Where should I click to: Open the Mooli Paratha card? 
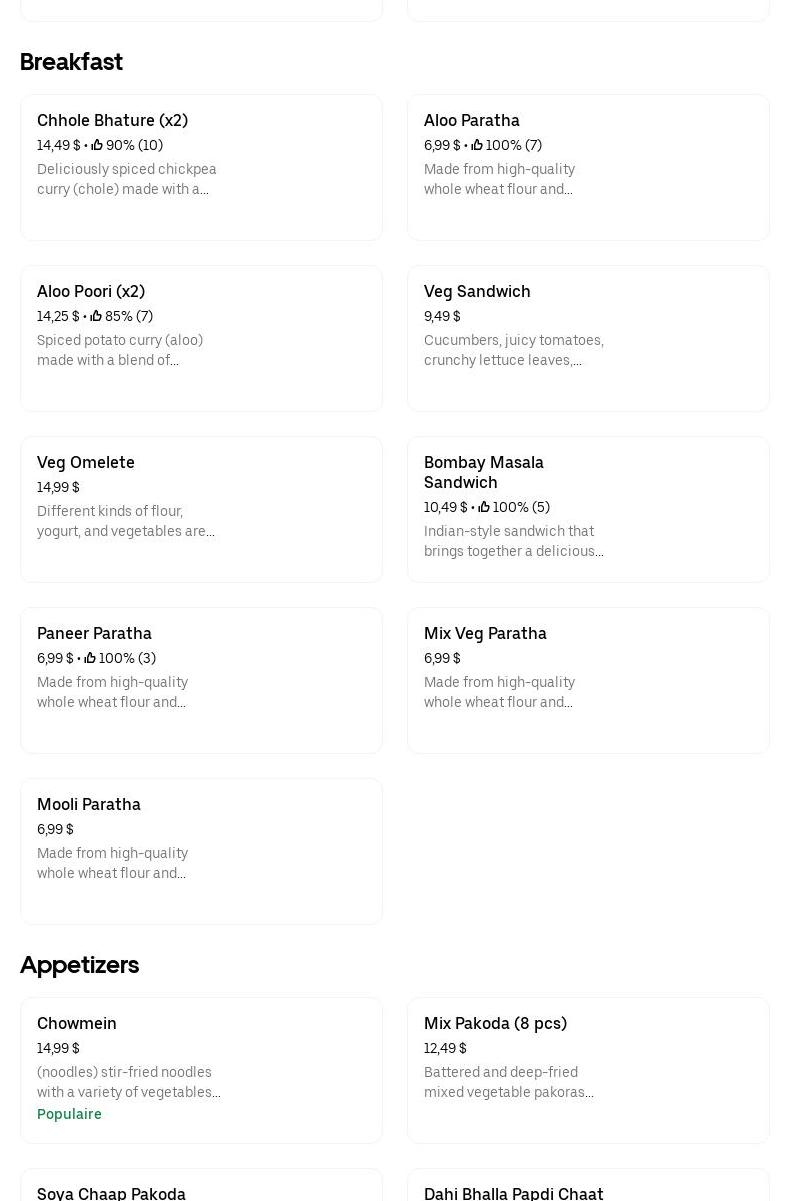pos(89,805)
